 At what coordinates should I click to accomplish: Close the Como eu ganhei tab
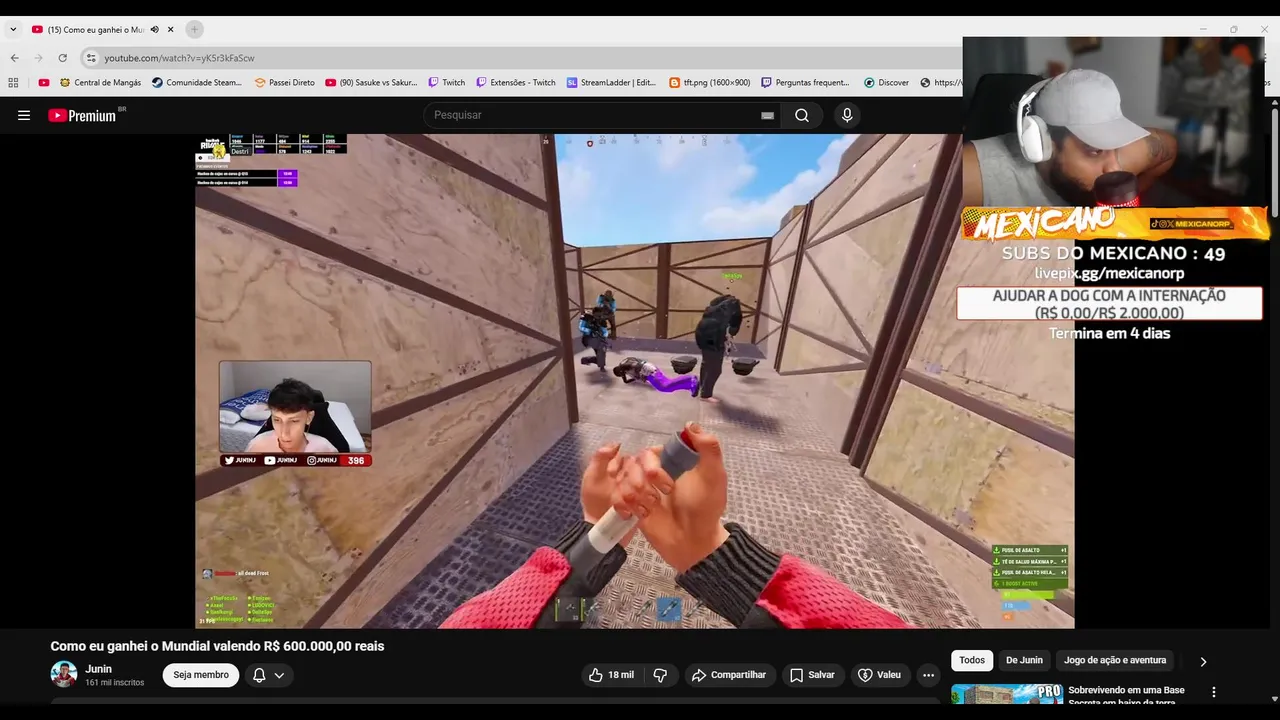[171, 30]
